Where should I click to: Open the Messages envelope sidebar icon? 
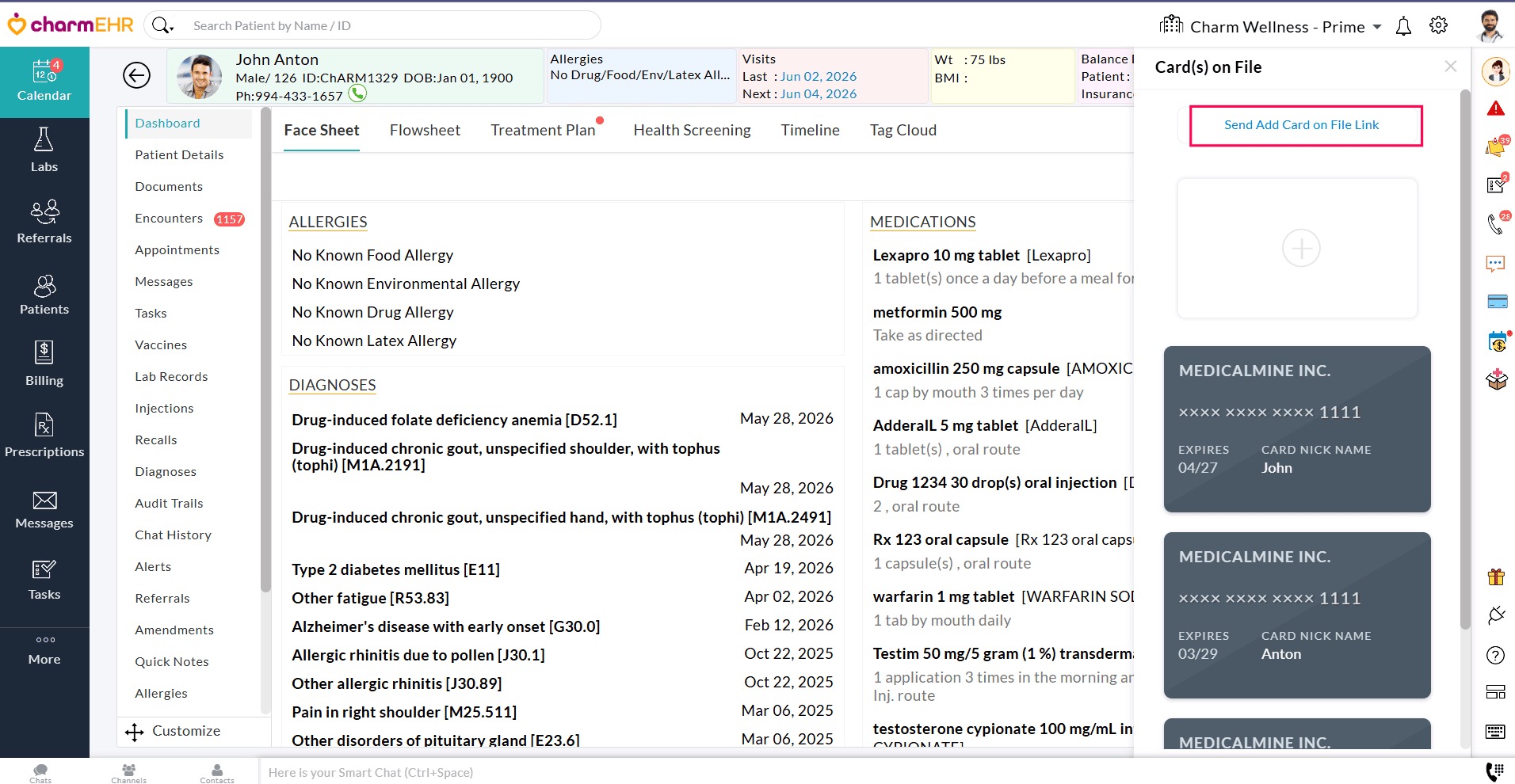44,508
